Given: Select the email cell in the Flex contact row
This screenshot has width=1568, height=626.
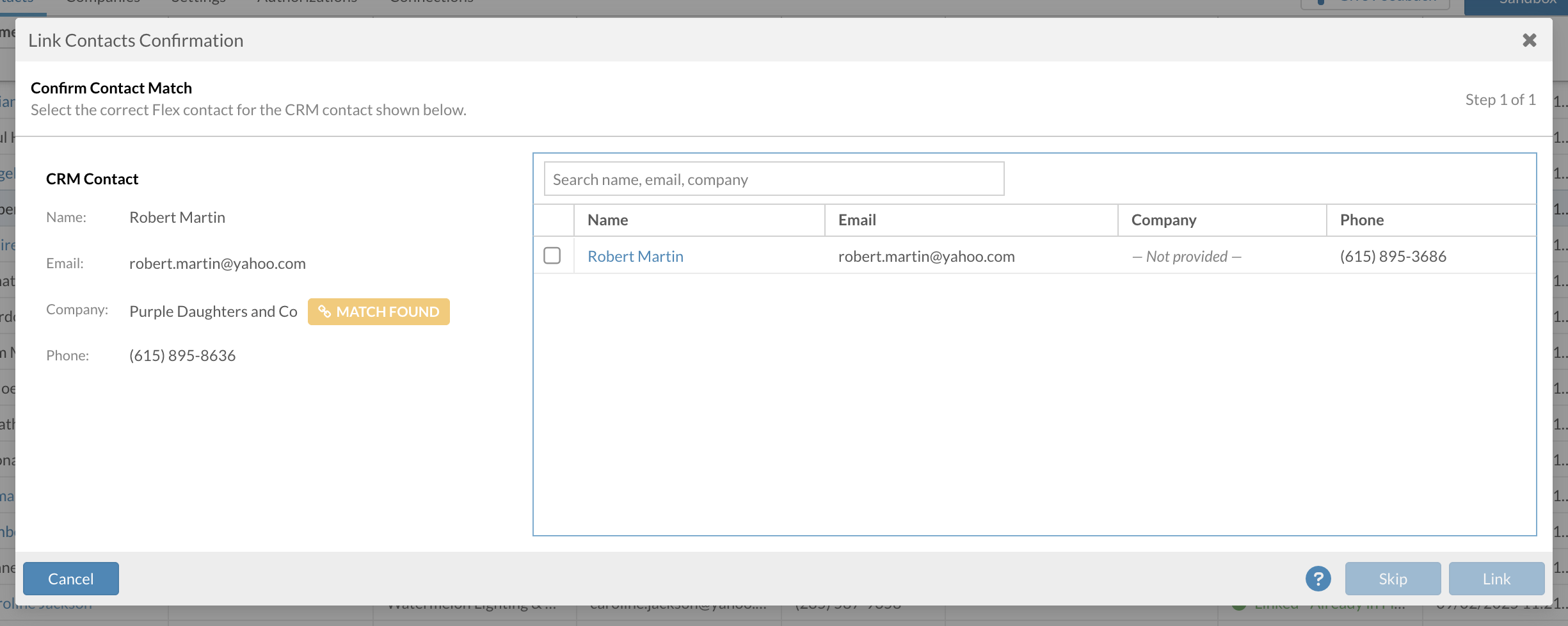Looking at the screenshot, I should pyautogui.click(x=926, y=257).
